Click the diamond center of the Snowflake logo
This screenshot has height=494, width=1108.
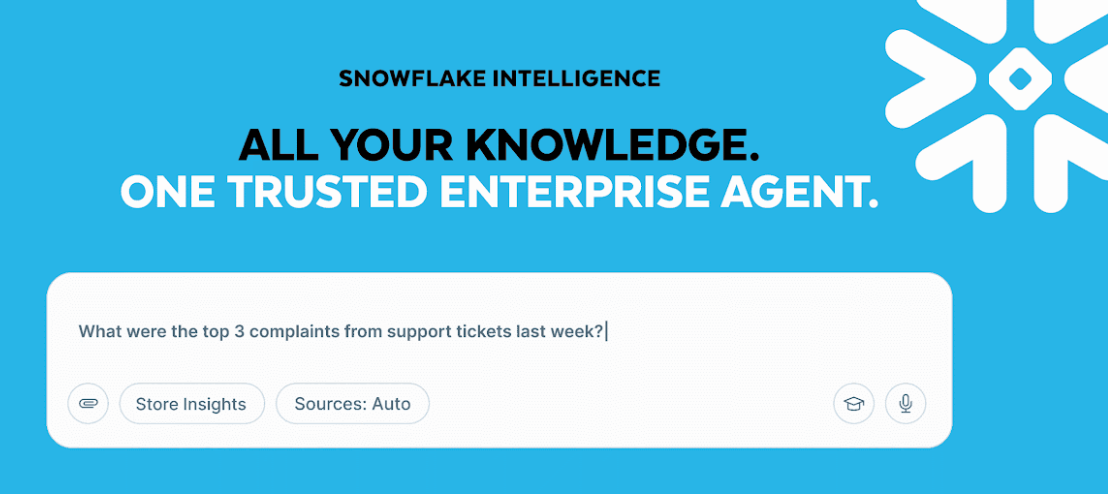coord(1019,78)
